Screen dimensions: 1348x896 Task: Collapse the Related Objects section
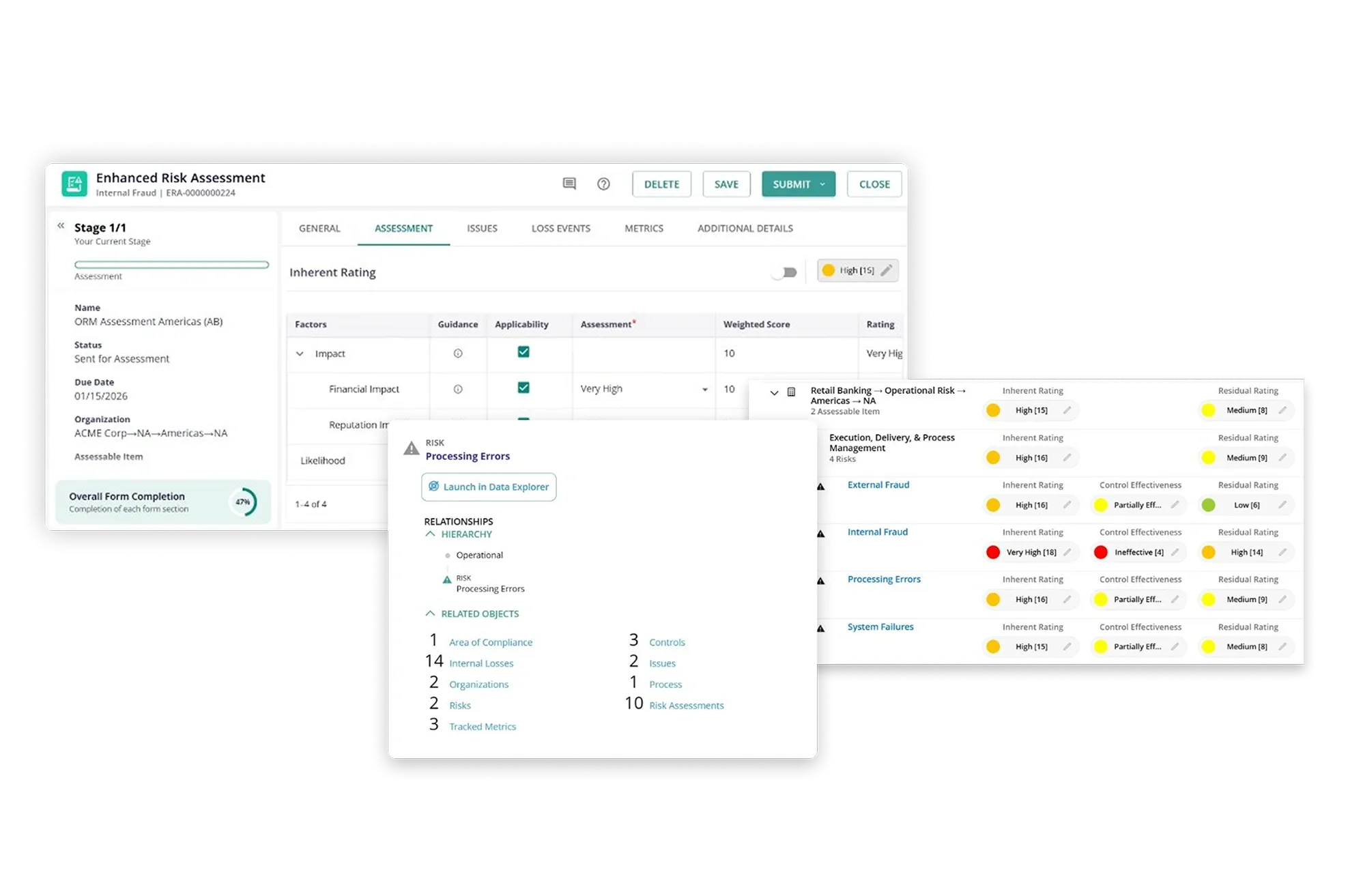point(430,613)
